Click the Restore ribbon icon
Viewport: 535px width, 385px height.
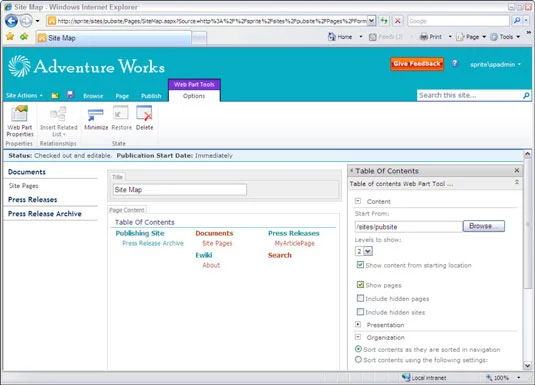[121, 113]
